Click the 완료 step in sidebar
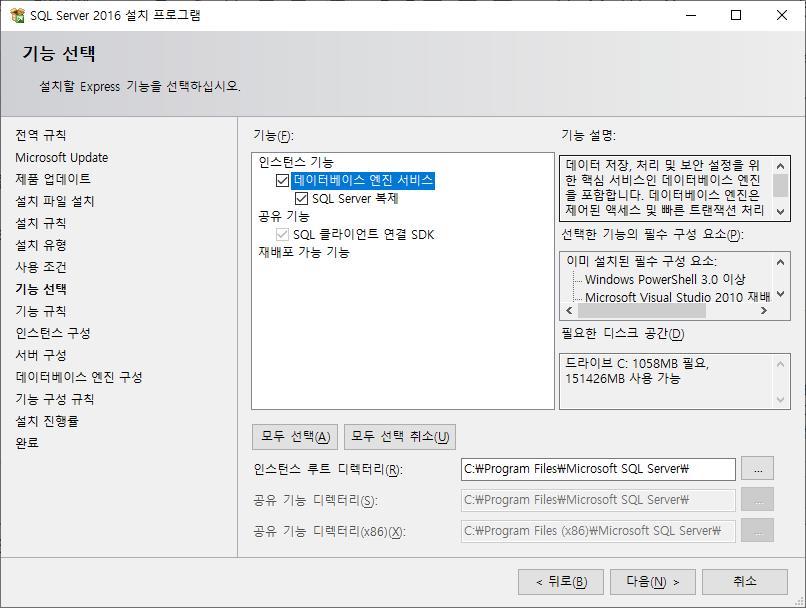Viewport: 806px width, 608px height. [27, 443]
